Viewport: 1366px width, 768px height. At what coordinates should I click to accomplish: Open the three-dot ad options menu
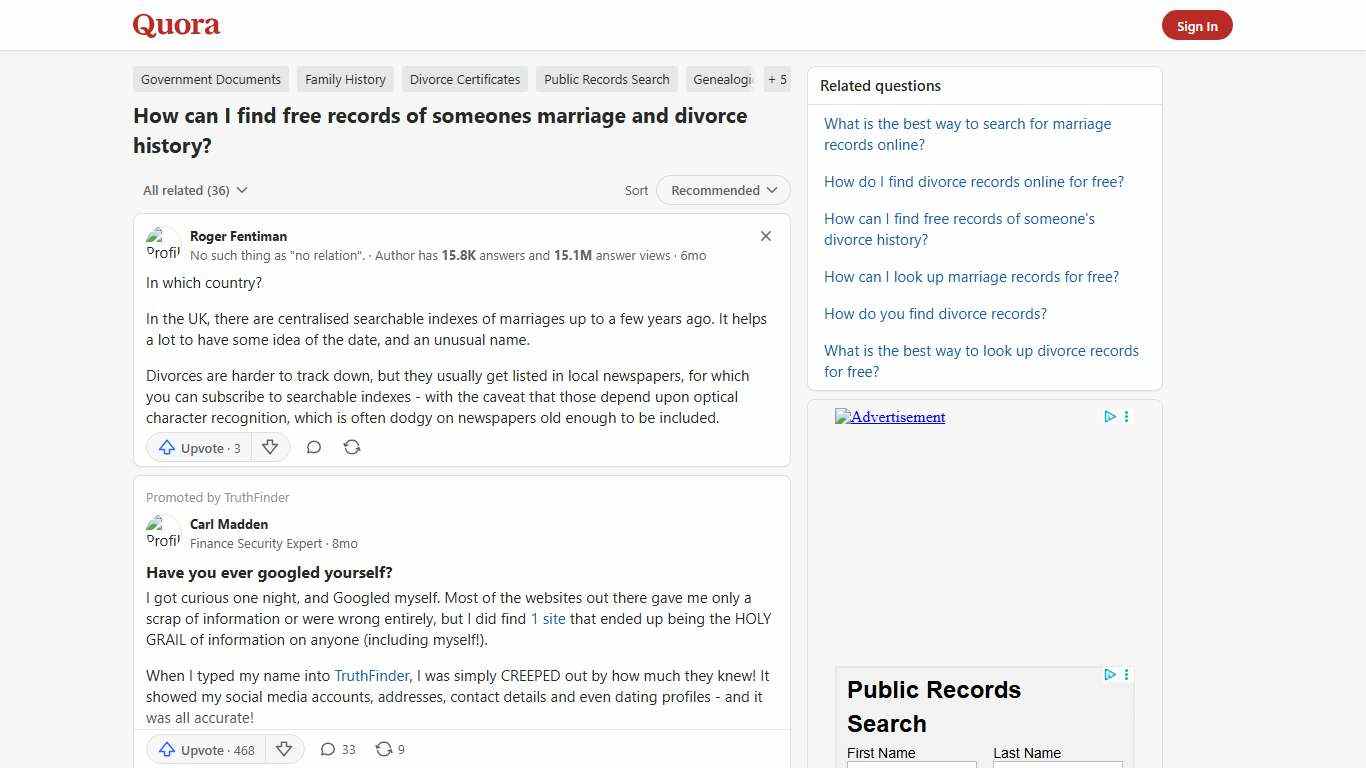pyautogui.click(x=1126, y=417)
